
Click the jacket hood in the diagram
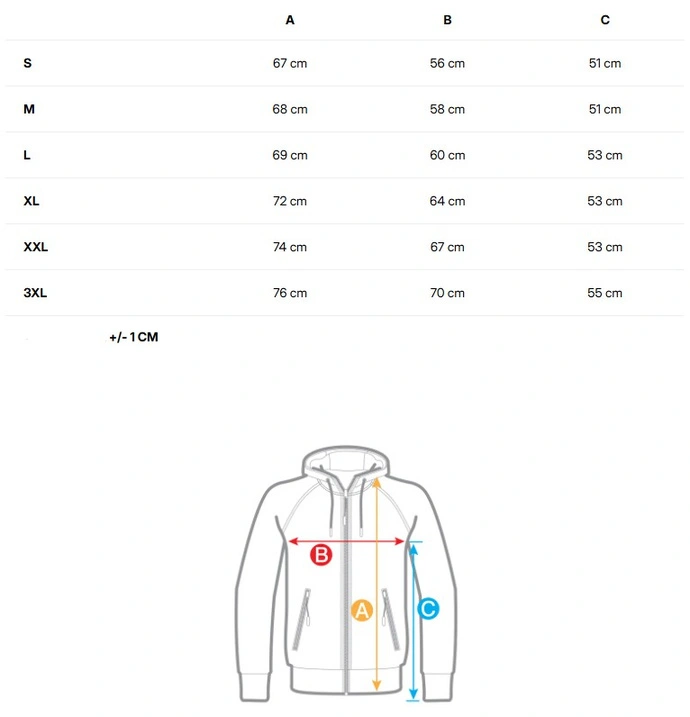click(346, 463)
